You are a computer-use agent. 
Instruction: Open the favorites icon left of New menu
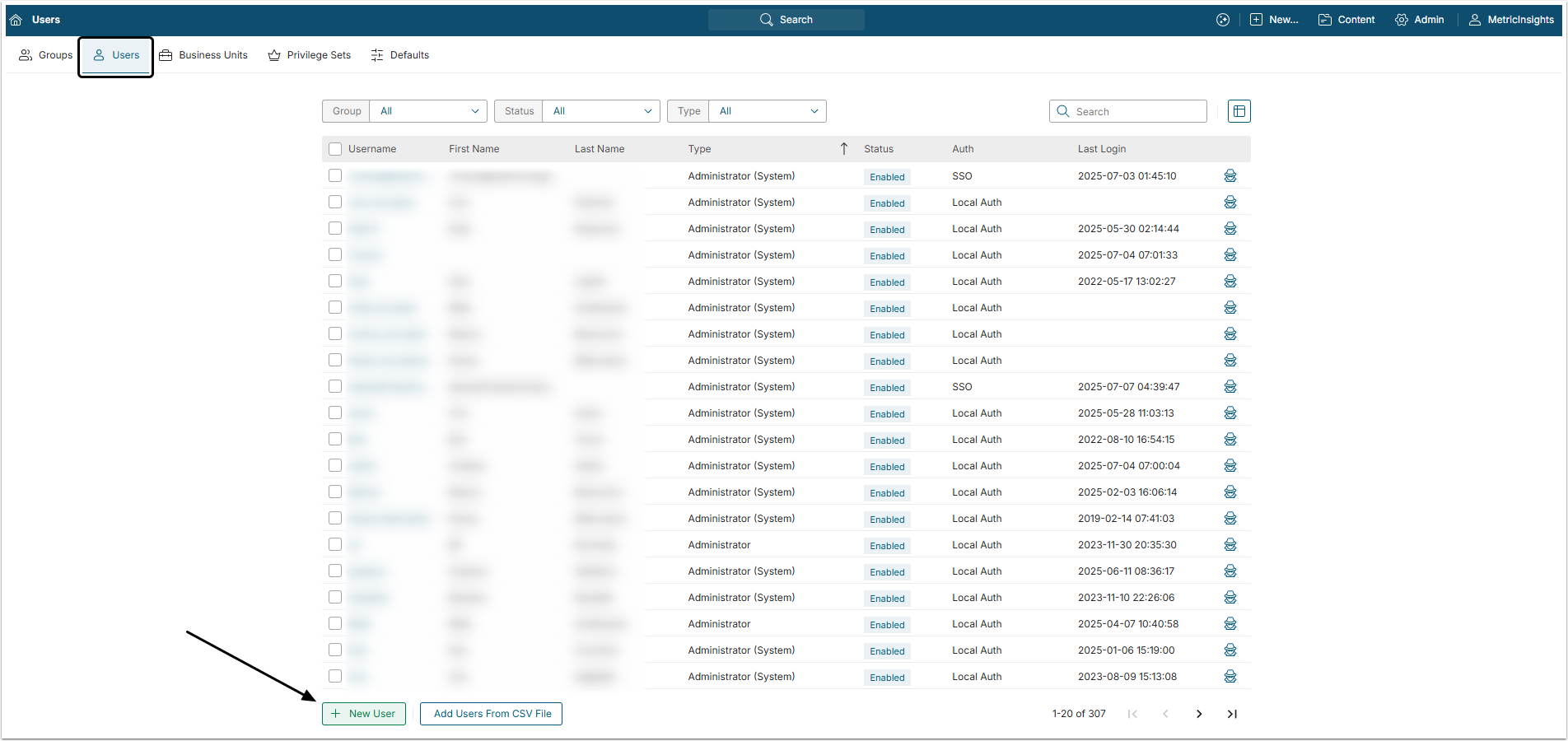coord(1223,20)
